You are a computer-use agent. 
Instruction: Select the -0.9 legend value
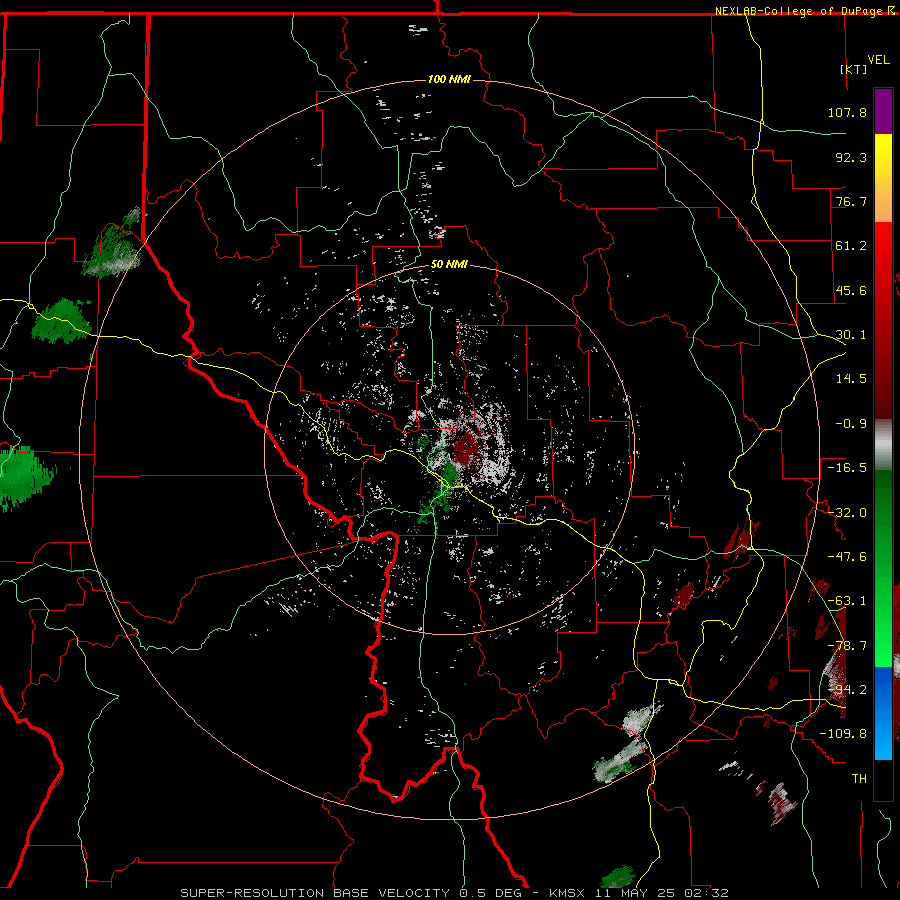pos(851,424)
